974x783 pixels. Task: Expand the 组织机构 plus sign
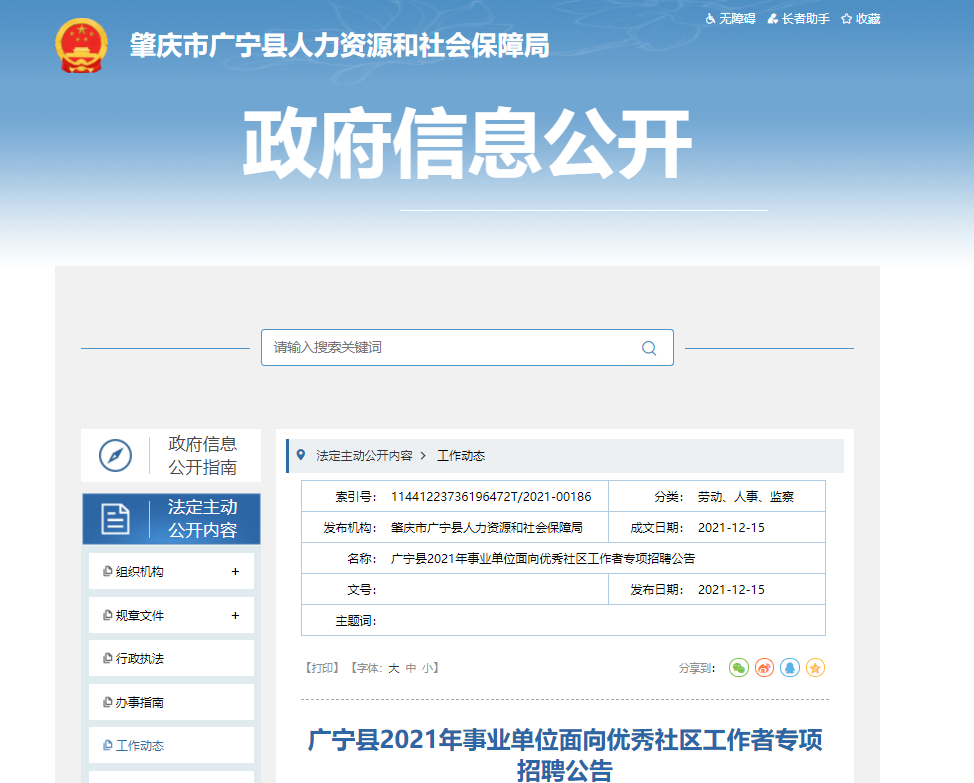[235, 572]
